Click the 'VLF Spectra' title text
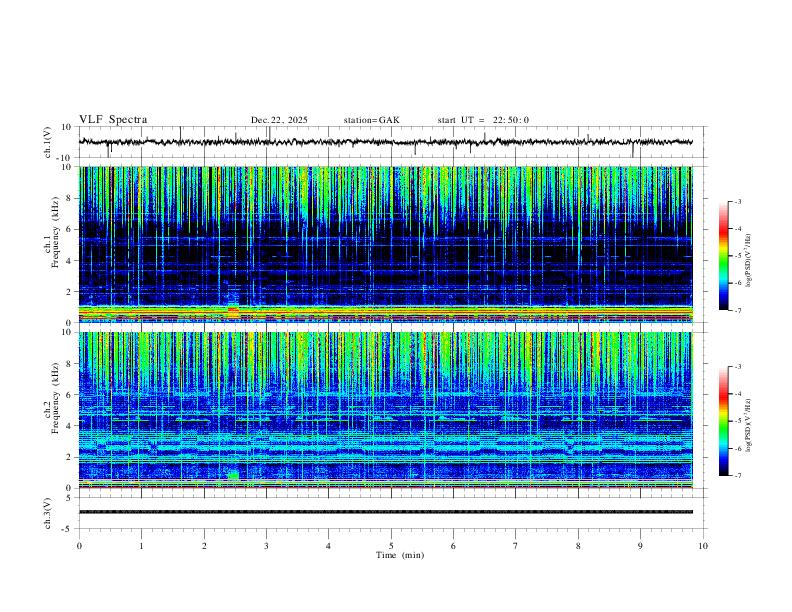The height and width of the screenshot is (612, 792). tap(113, 120)
